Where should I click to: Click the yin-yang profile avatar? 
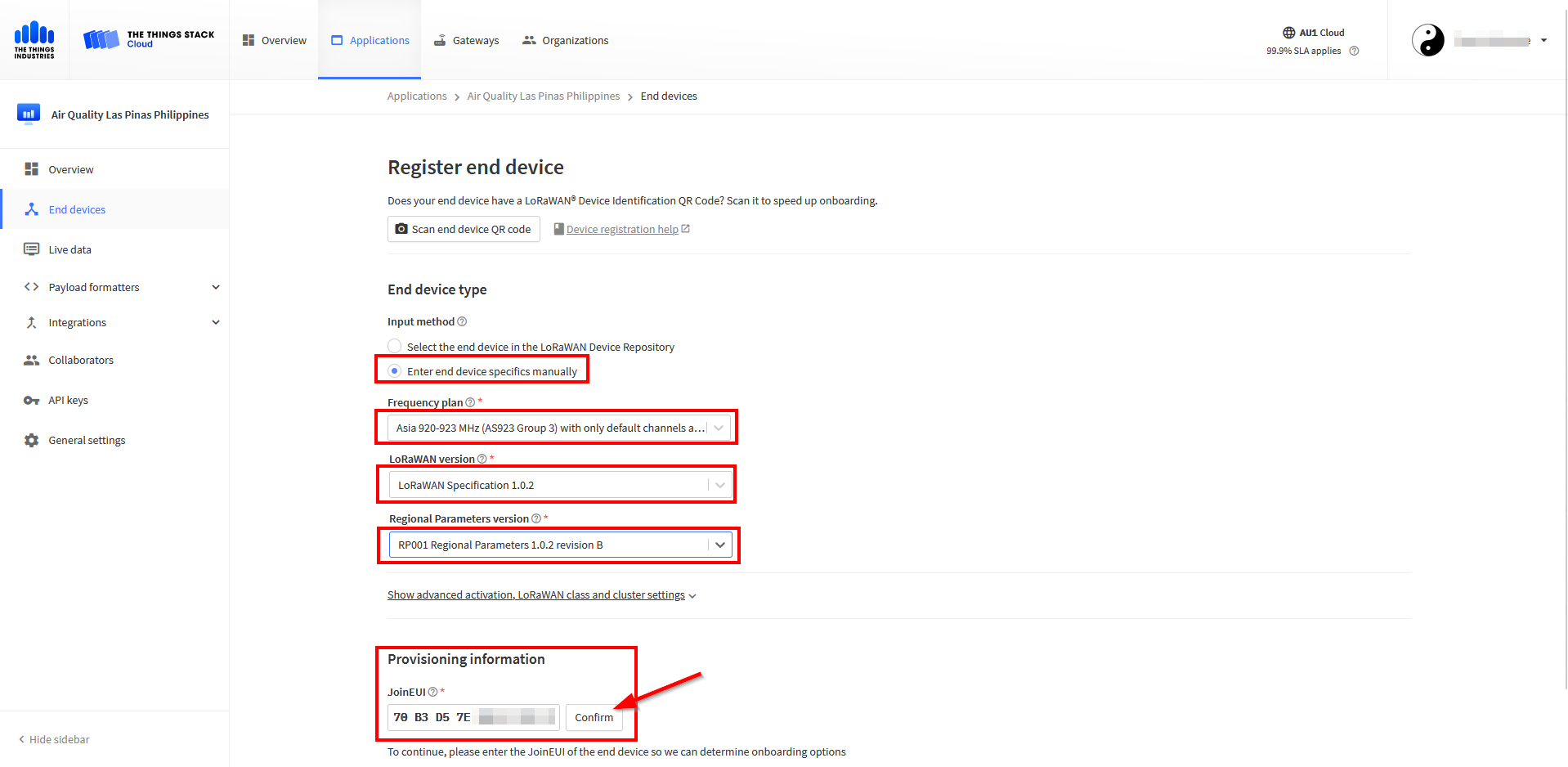pos(1428,40)
